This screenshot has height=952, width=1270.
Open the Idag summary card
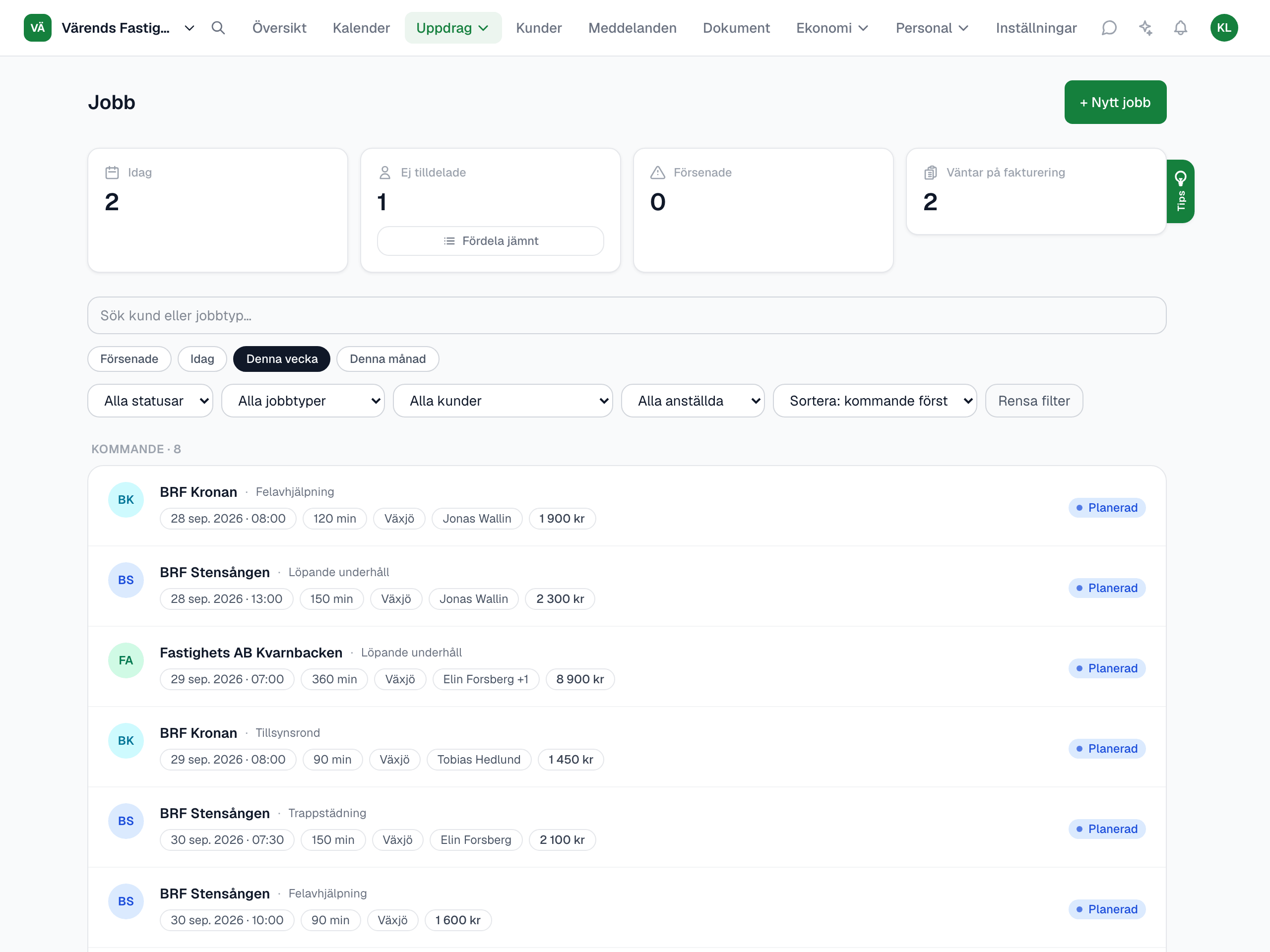218,210
